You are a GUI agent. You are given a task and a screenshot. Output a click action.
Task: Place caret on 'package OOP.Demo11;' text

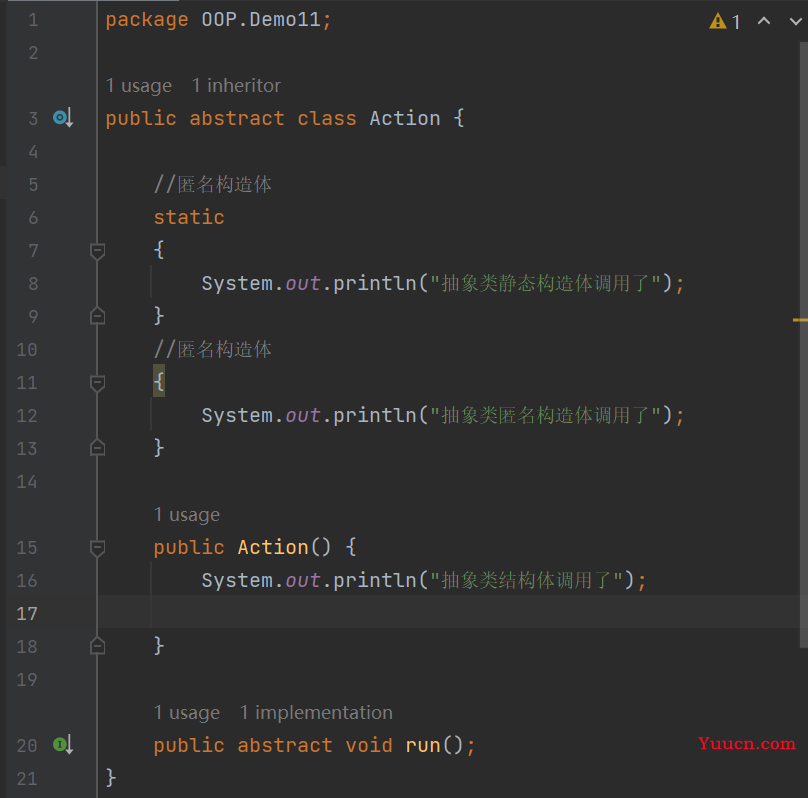point(218,20)
